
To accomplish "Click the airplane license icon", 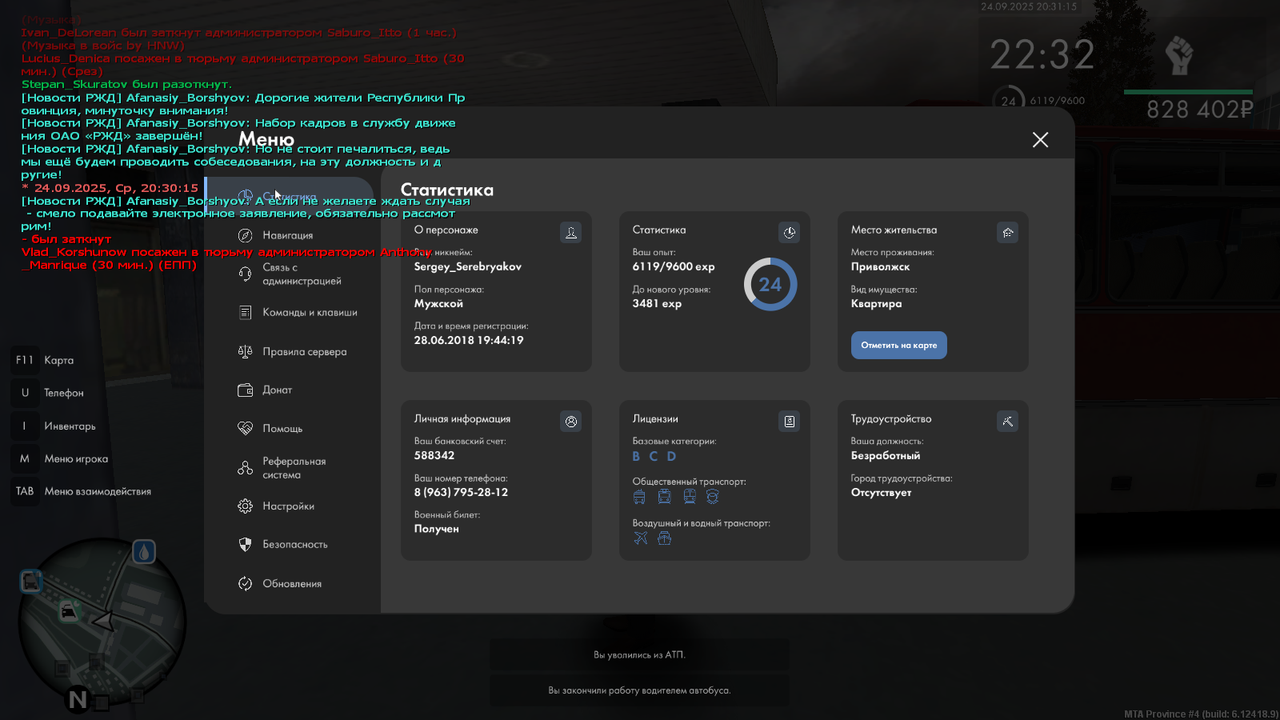I will coord(641,538).
